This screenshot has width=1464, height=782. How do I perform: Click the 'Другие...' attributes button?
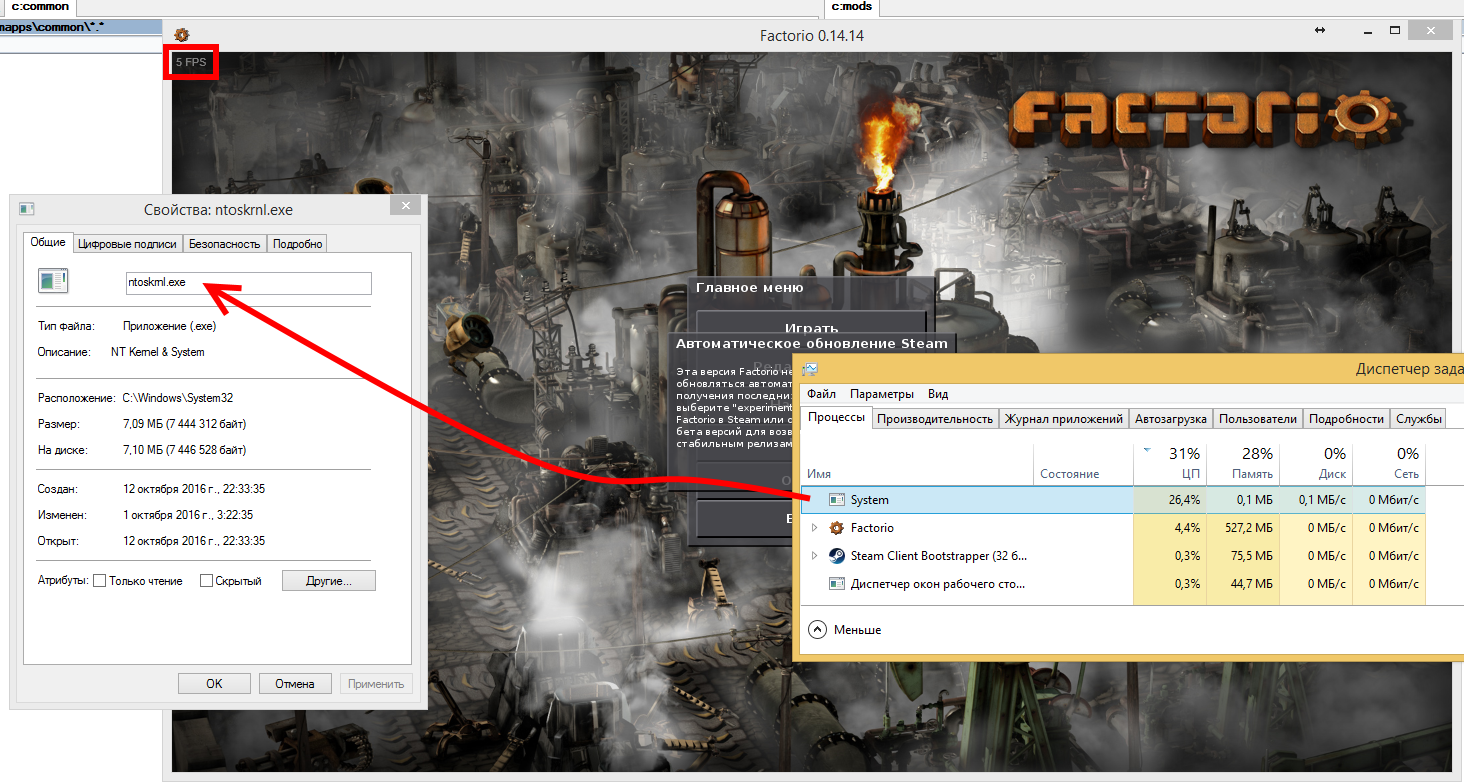click(329, 581)
